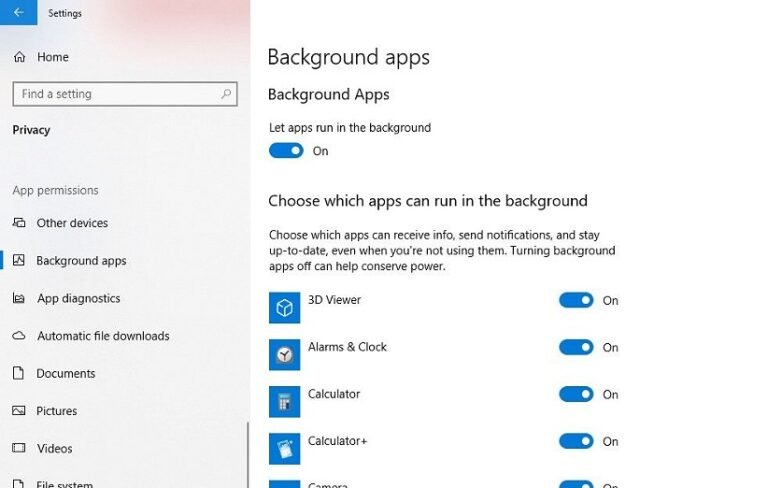768x488 pixels.
Task: Disable 3D Viewer background toggle
Action: [x=576, y=300]
